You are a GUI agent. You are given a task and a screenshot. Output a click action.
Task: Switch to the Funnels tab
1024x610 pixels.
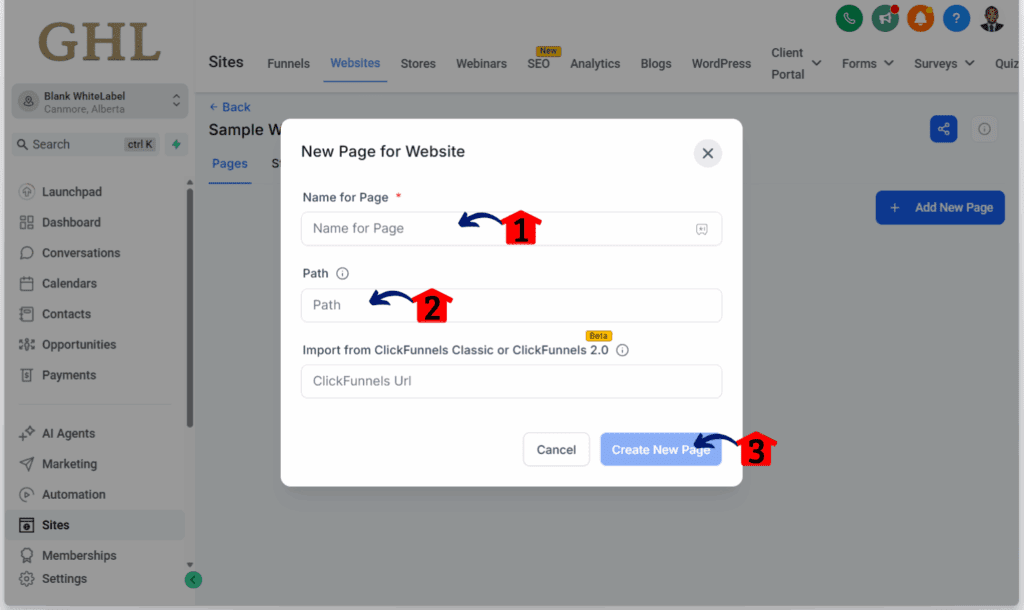coord(288,63)
